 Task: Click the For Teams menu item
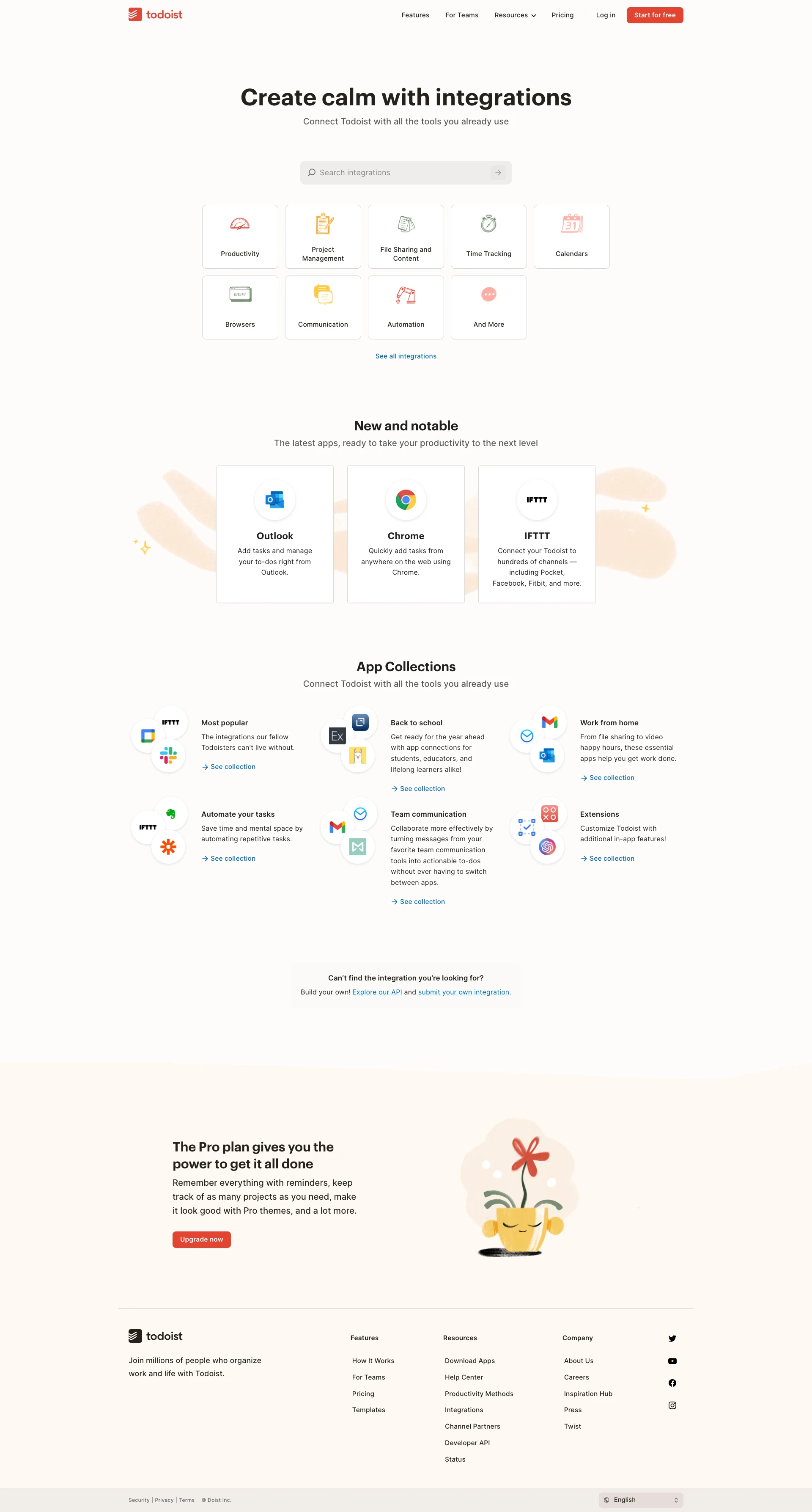pyautogui.click(x=462, y=15)
